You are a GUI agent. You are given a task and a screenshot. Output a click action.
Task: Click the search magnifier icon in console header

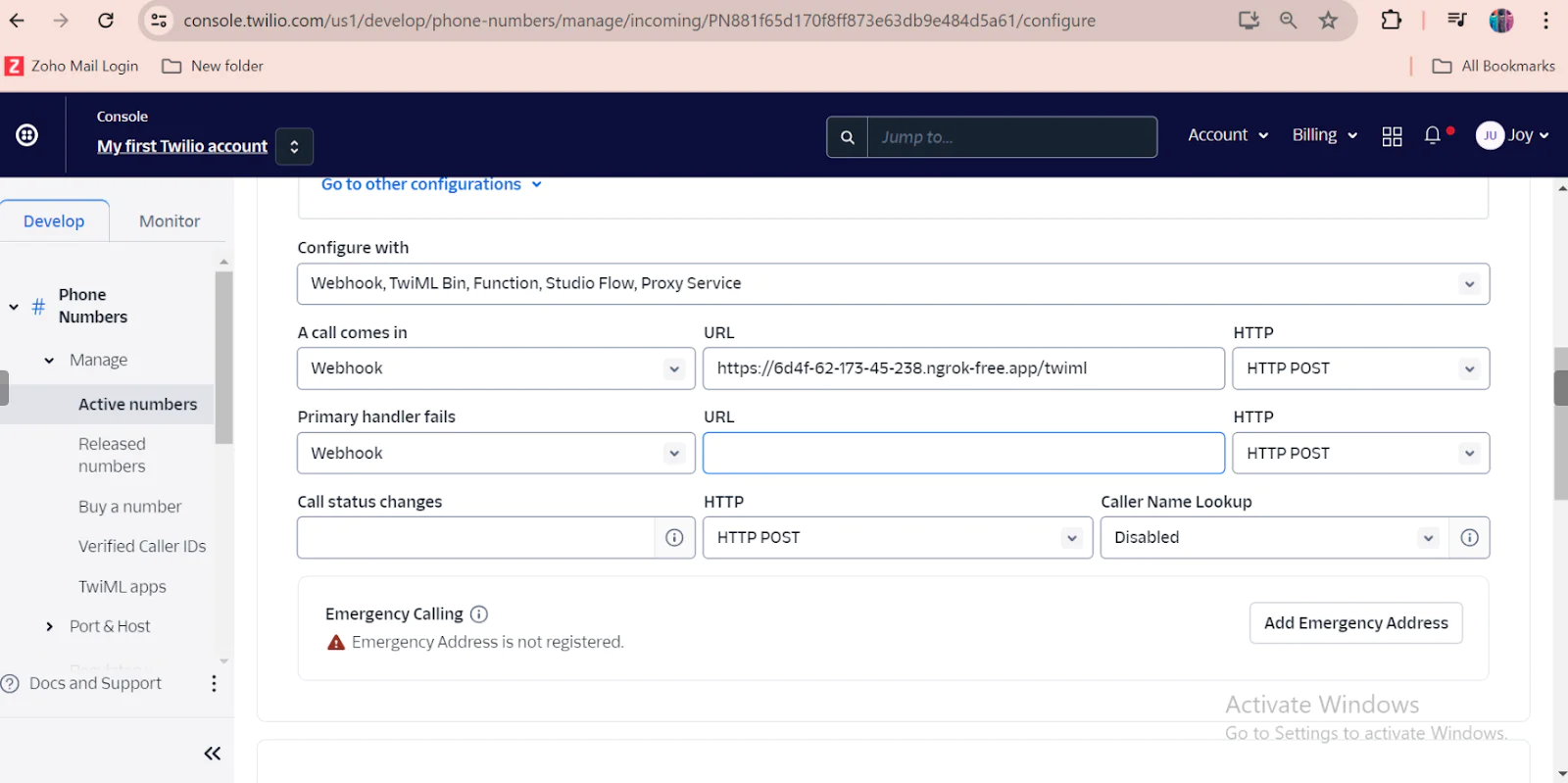coord(848,137)
